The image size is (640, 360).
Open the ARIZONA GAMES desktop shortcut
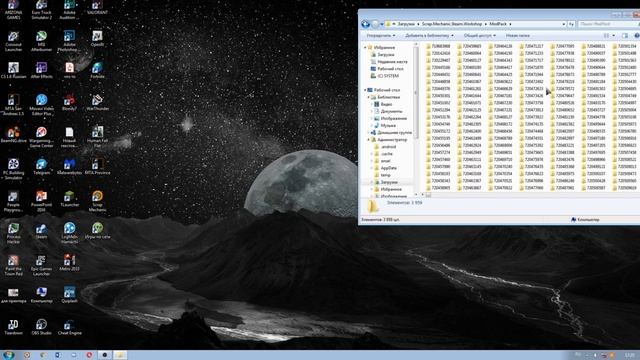pyautogui.click(x=13, y=9)
